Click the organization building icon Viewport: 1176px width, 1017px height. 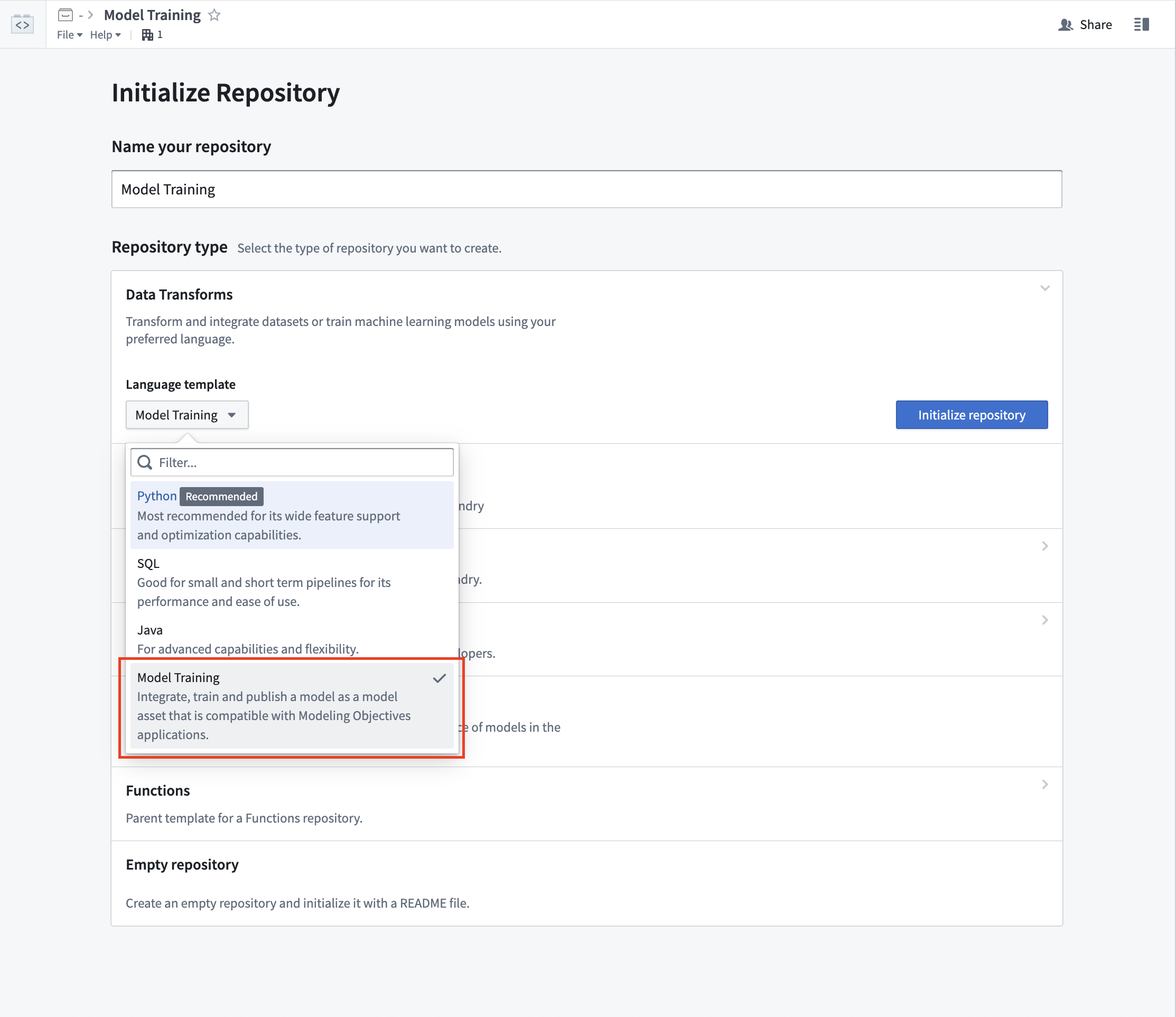(x=147, y=35)
